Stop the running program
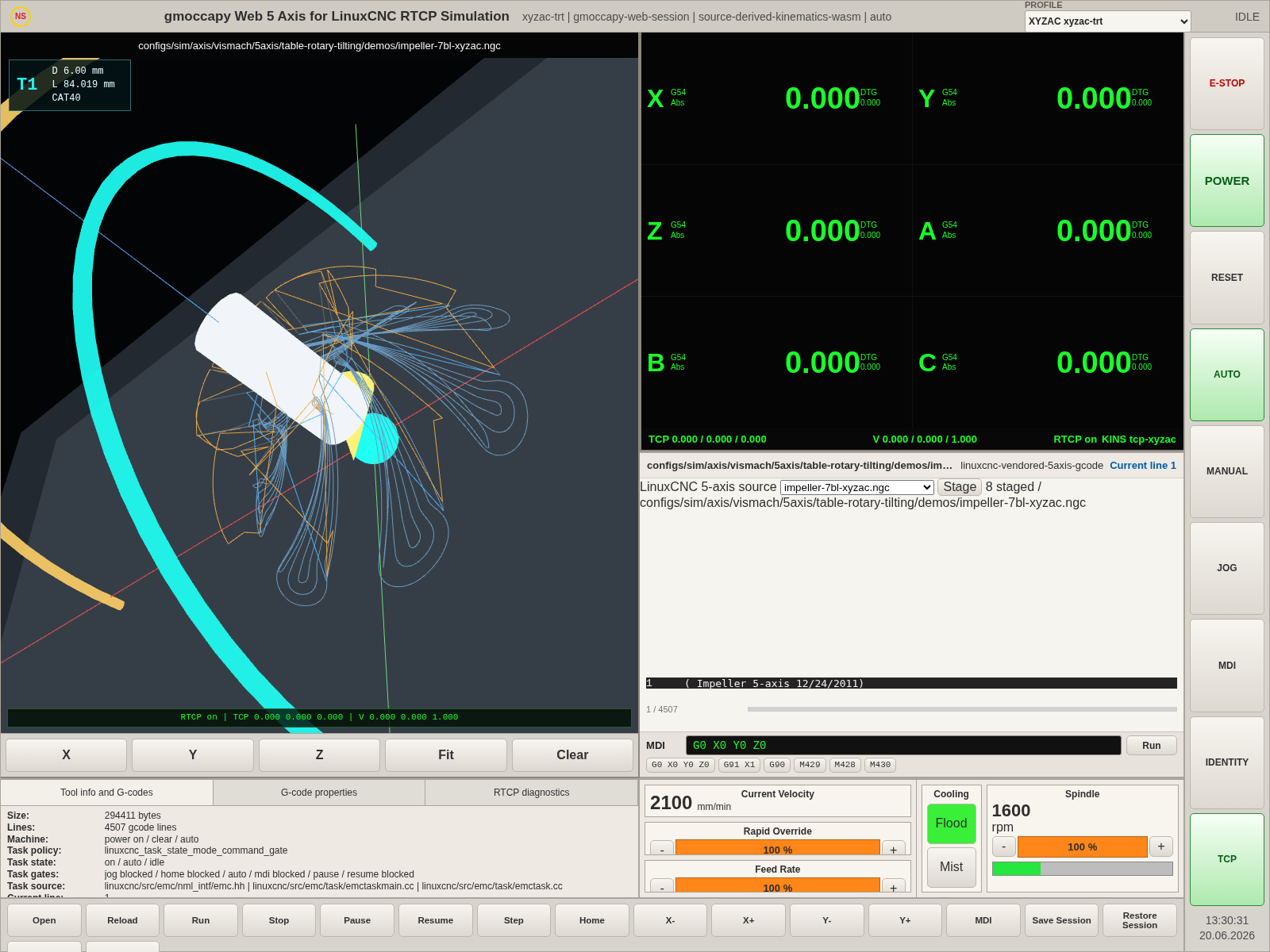 [279, 920]
